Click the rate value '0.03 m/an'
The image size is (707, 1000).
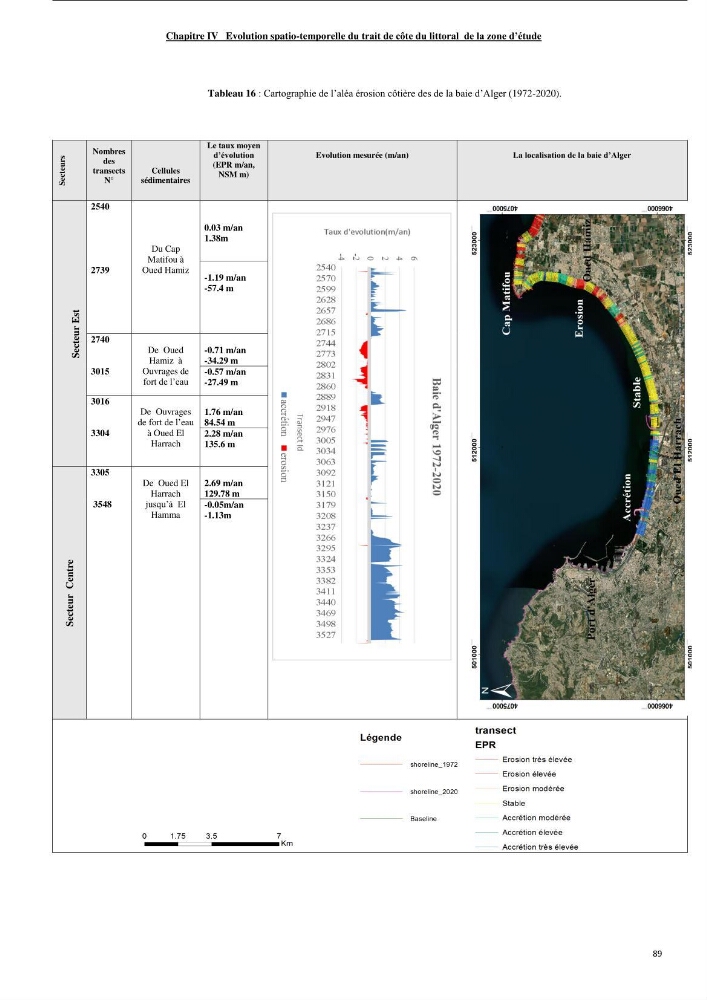point(223,228)
